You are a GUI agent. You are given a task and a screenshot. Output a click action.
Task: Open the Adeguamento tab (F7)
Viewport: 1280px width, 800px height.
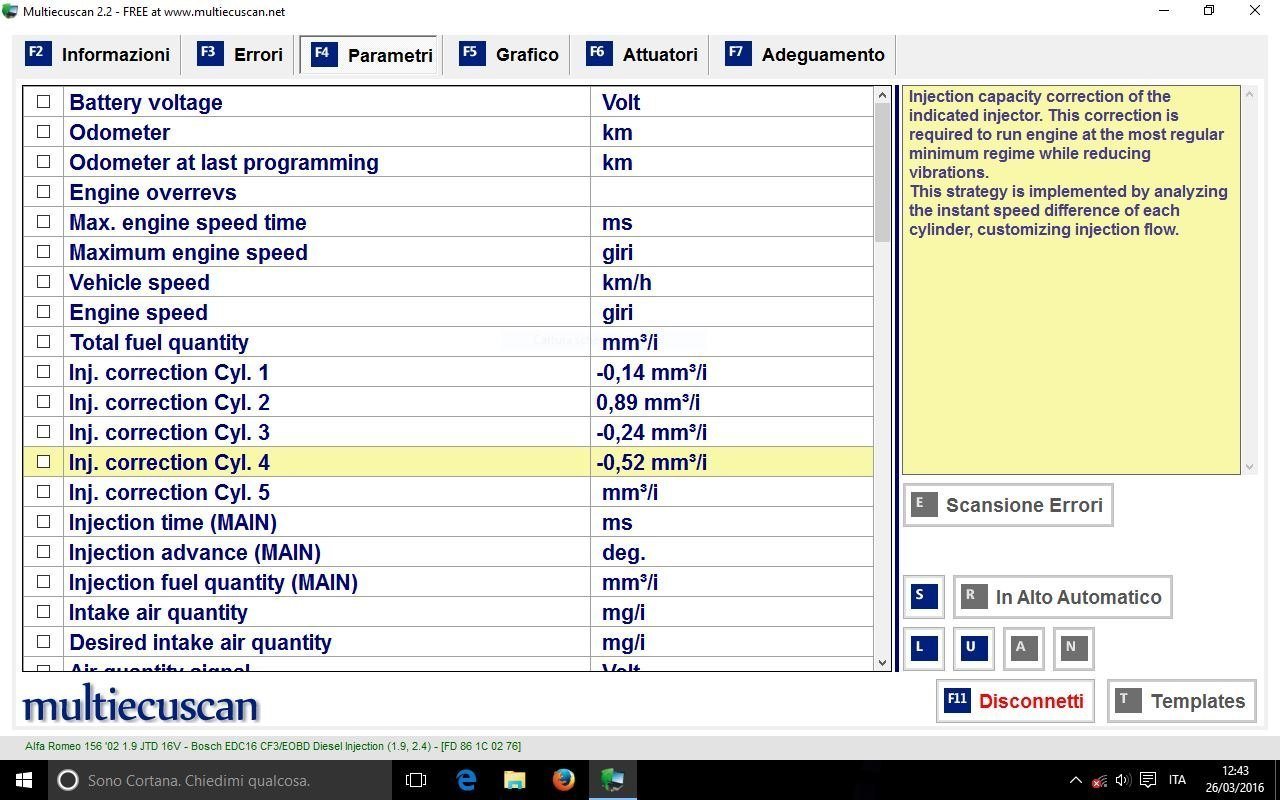click(x=806, y=55)
